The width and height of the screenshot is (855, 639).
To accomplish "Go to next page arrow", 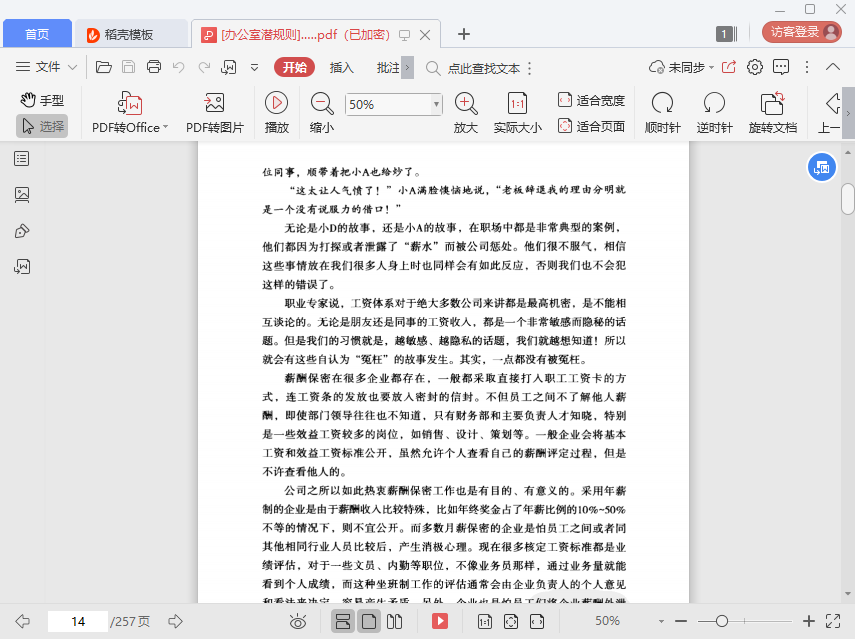I will click(x=176, y=621).
